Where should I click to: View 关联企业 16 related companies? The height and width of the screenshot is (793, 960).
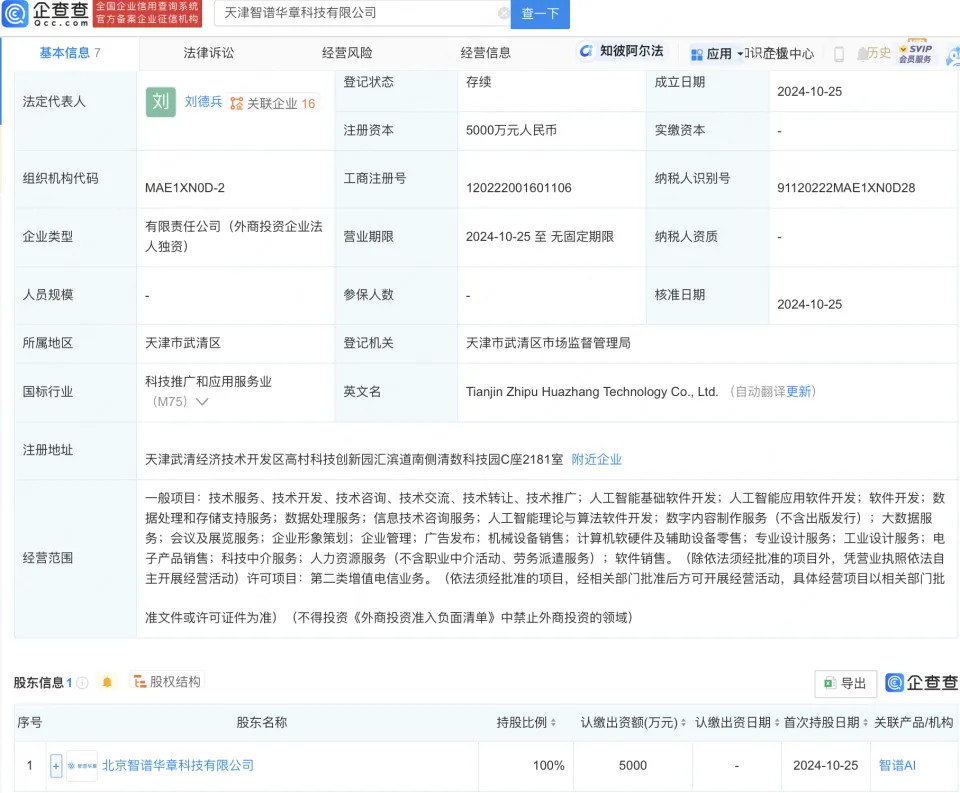click(273, 103)
